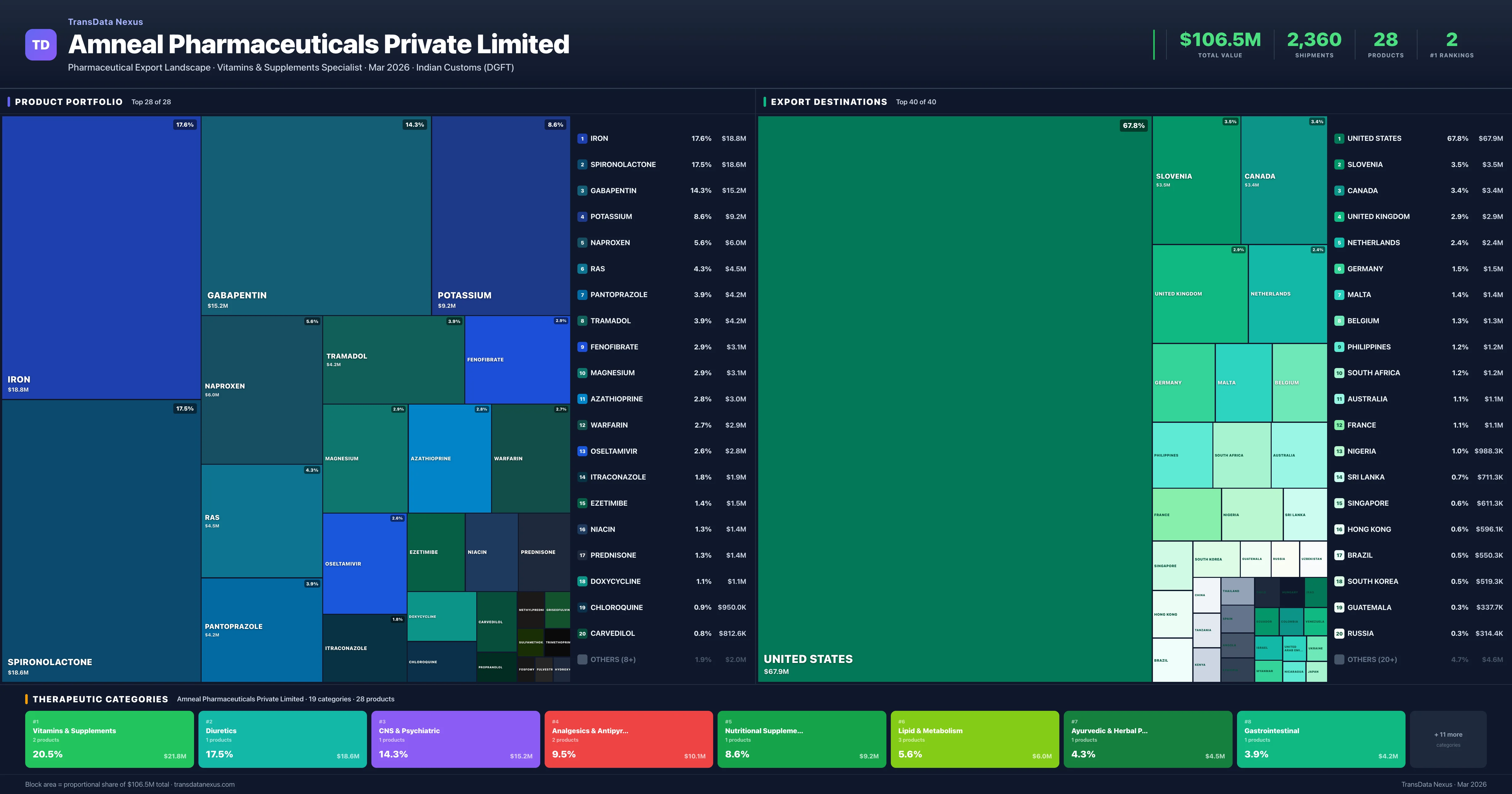Viewport: 1512px width, 794px height.
Task: Click the purple TD logo icon
Action: point(41,45)
